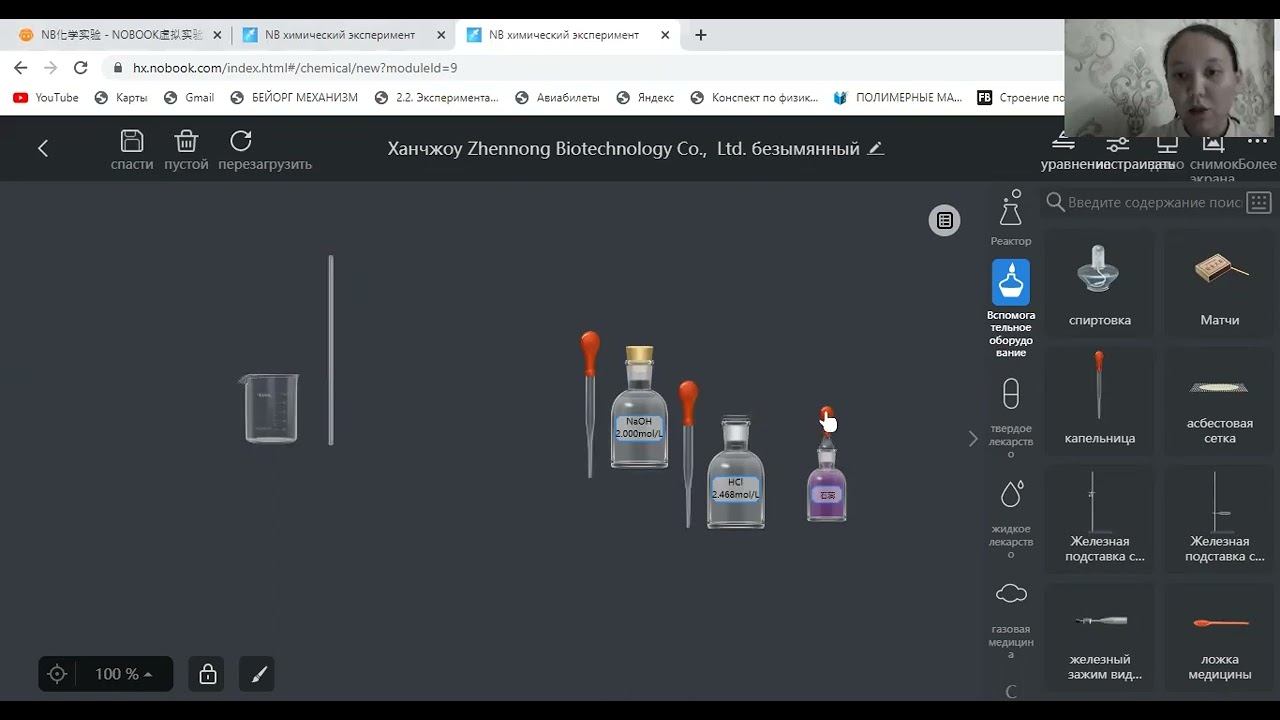1280x720 pixels.
Task: Open the газовая медицина category
Action: (1011, 620)
